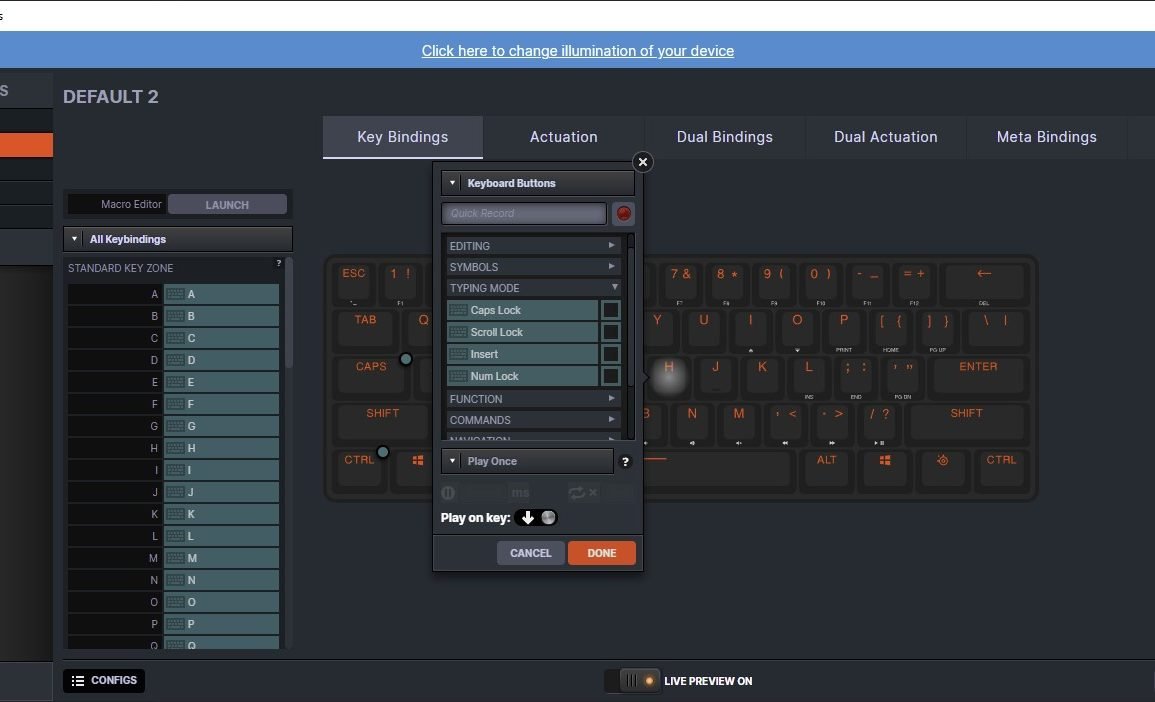Click the Quick Record input field
Viewport: 1155px width, 702px height.
click(524, 214)
